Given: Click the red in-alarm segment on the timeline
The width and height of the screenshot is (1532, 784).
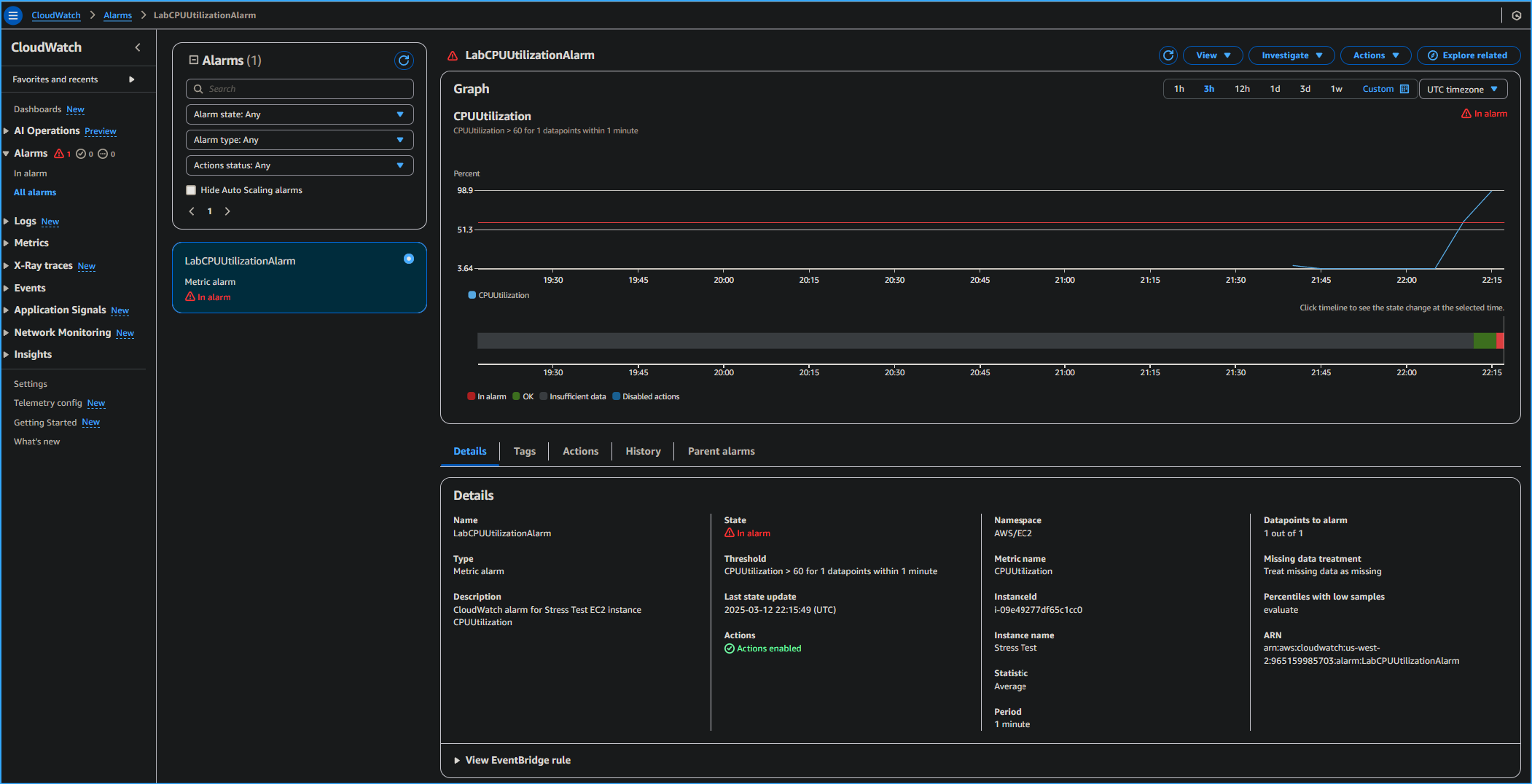Looking at the screenshot, I should (x=1501, y=340).
